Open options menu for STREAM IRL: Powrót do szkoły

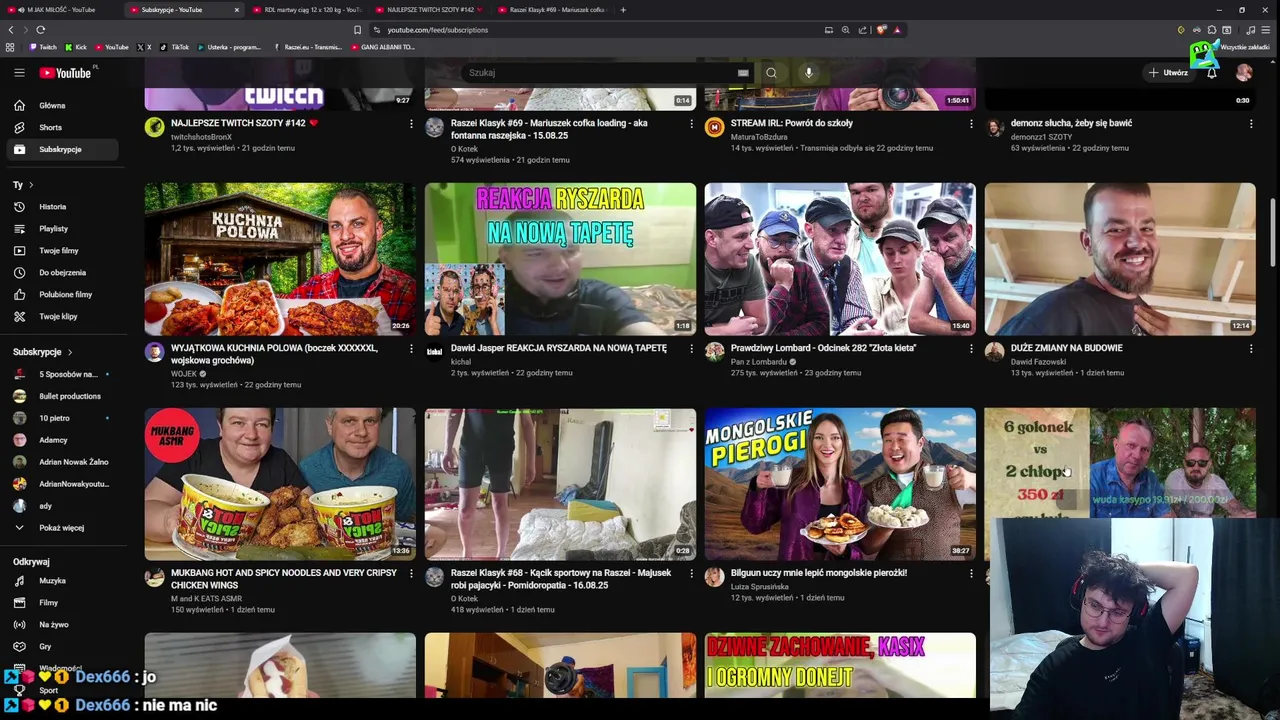(971, 124)
